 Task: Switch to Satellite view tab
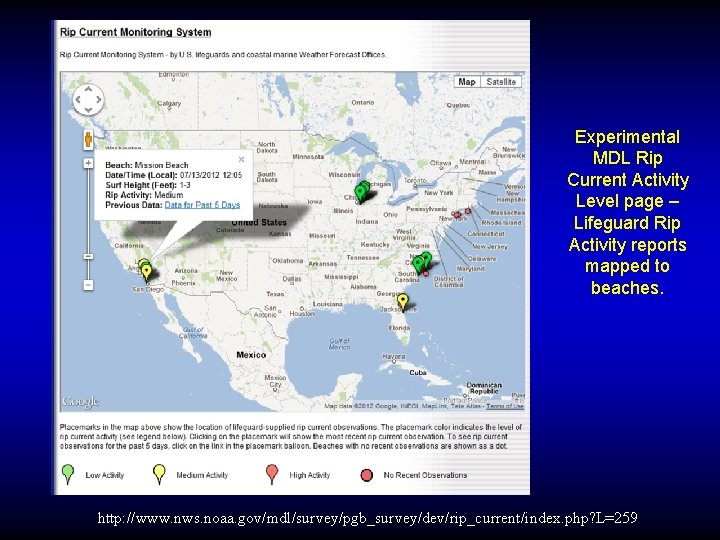click(x=501, y=82)
